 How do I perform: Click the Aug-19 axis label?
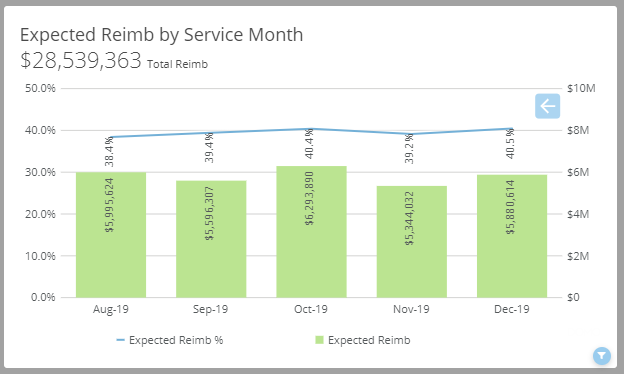111,309
